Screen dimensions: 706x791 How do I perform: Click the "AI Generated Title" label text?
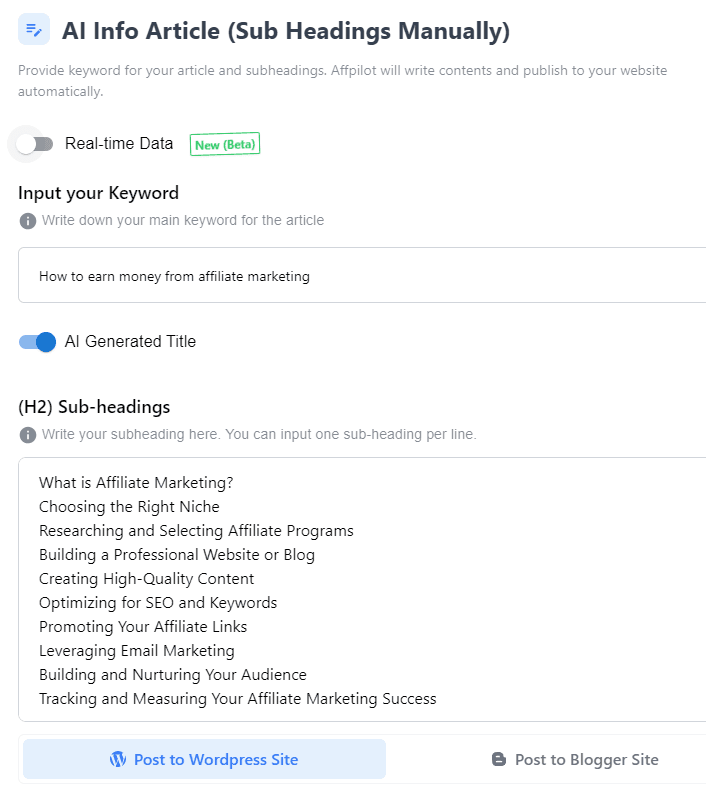[130, 342]
